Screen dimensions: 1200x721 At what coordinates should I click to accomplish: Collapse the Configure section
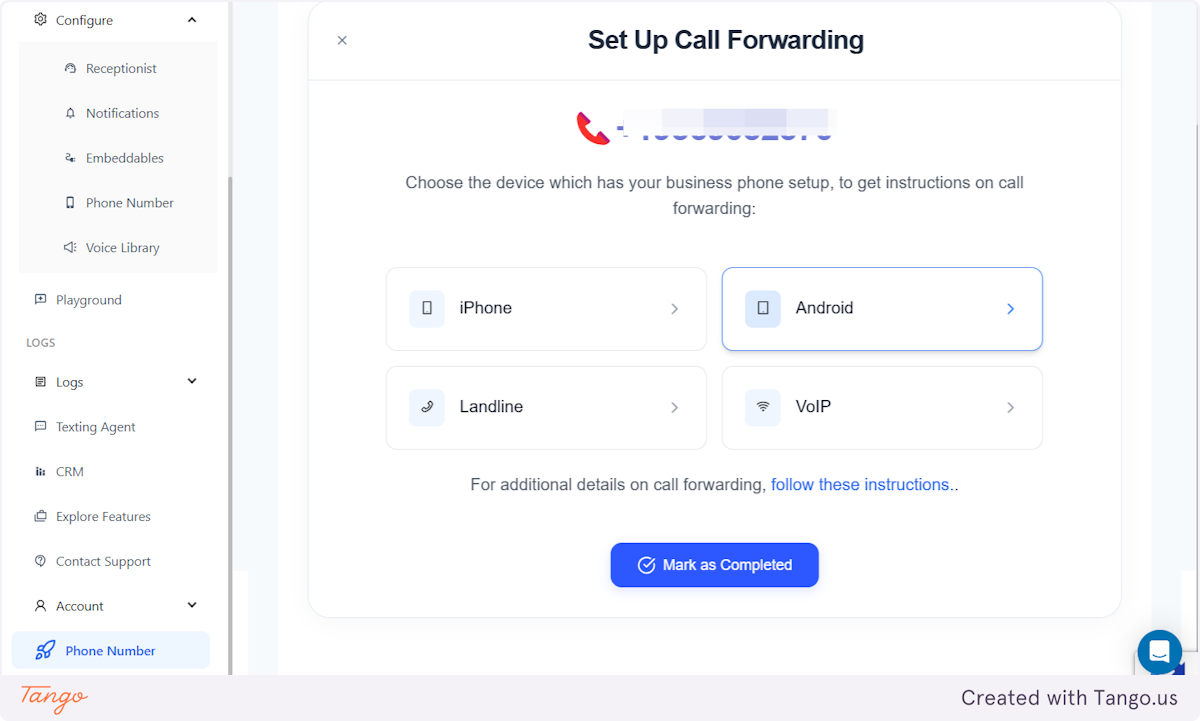click(192, 20)
